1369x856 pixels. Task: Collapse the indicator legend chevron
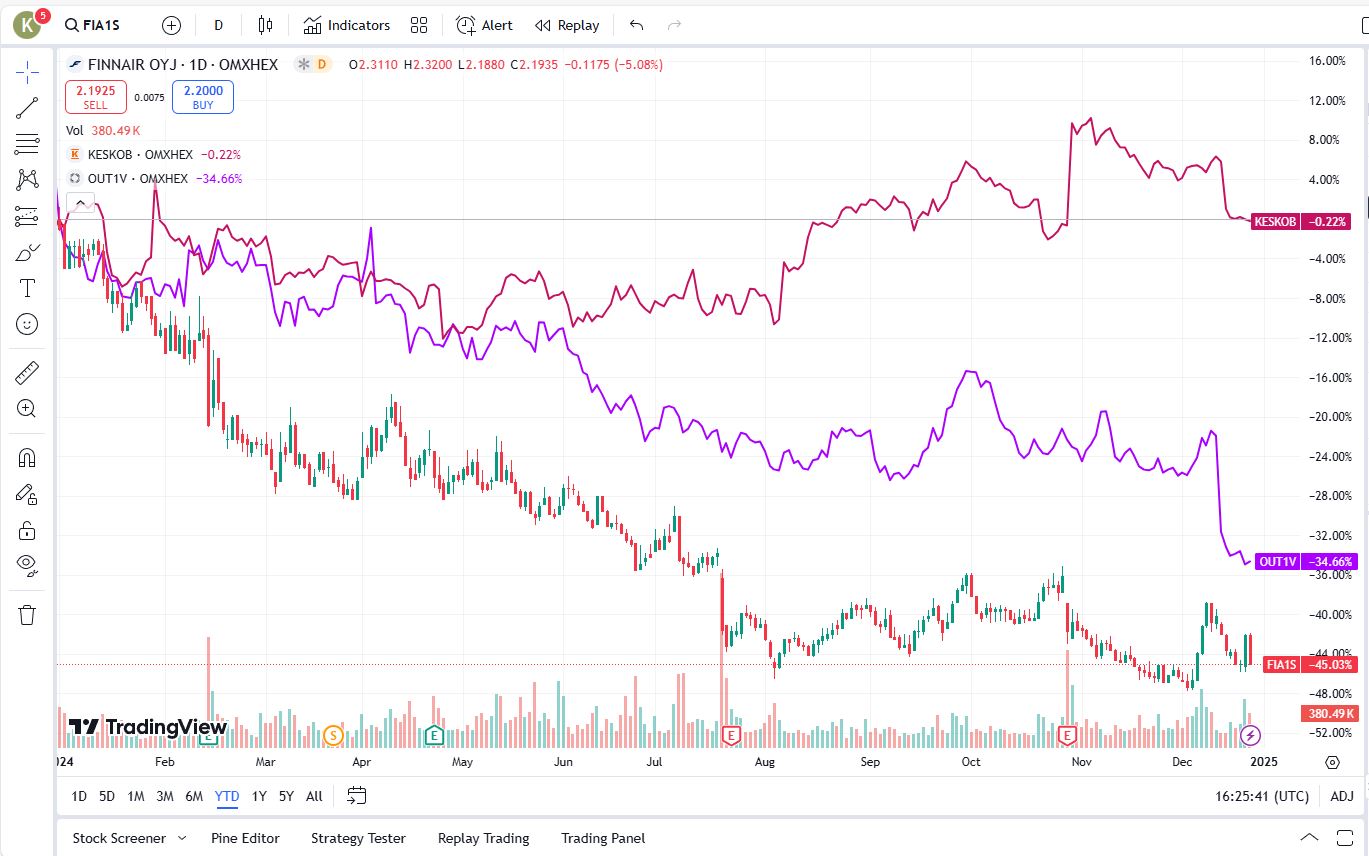point(81,202)
